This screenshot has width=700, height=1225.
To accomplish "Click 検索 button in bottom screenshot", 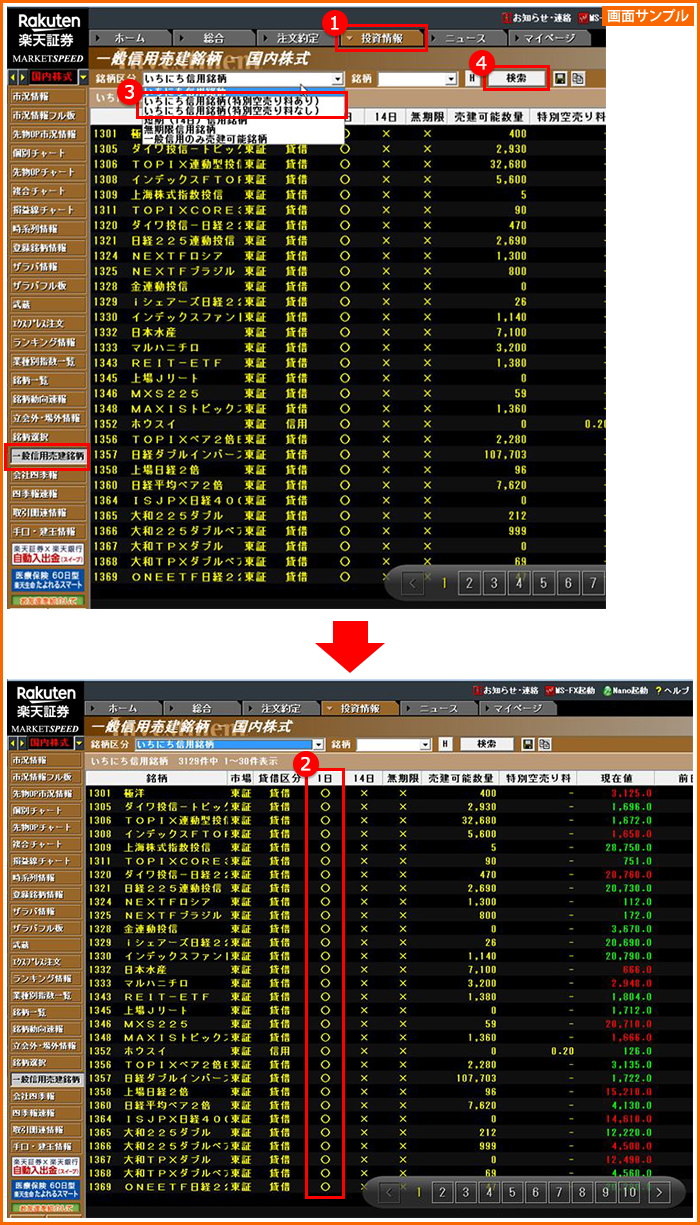I will click(x=486, y=745).
